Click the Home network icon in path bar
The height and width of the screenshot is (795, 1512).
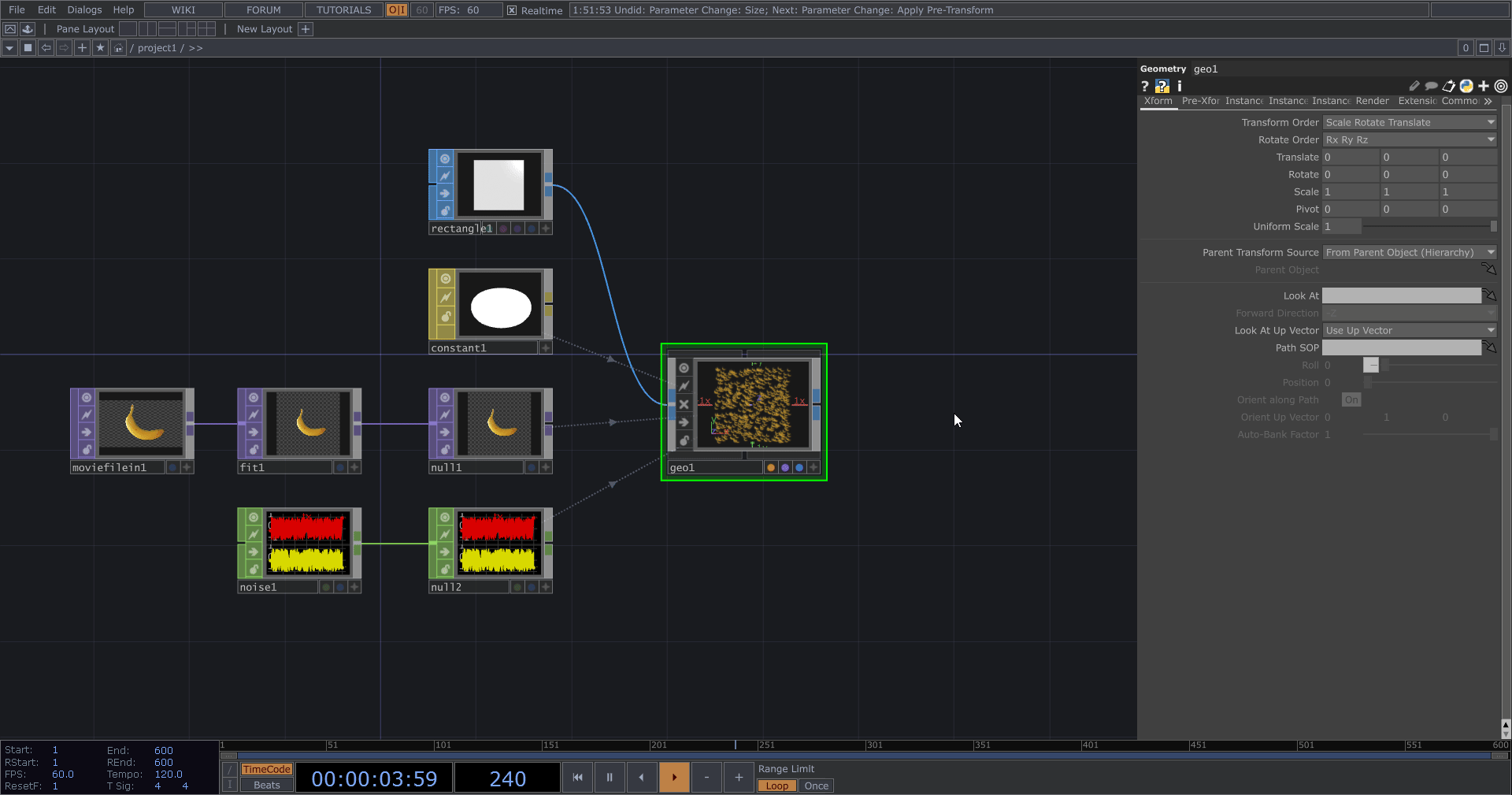pos(118,48)
